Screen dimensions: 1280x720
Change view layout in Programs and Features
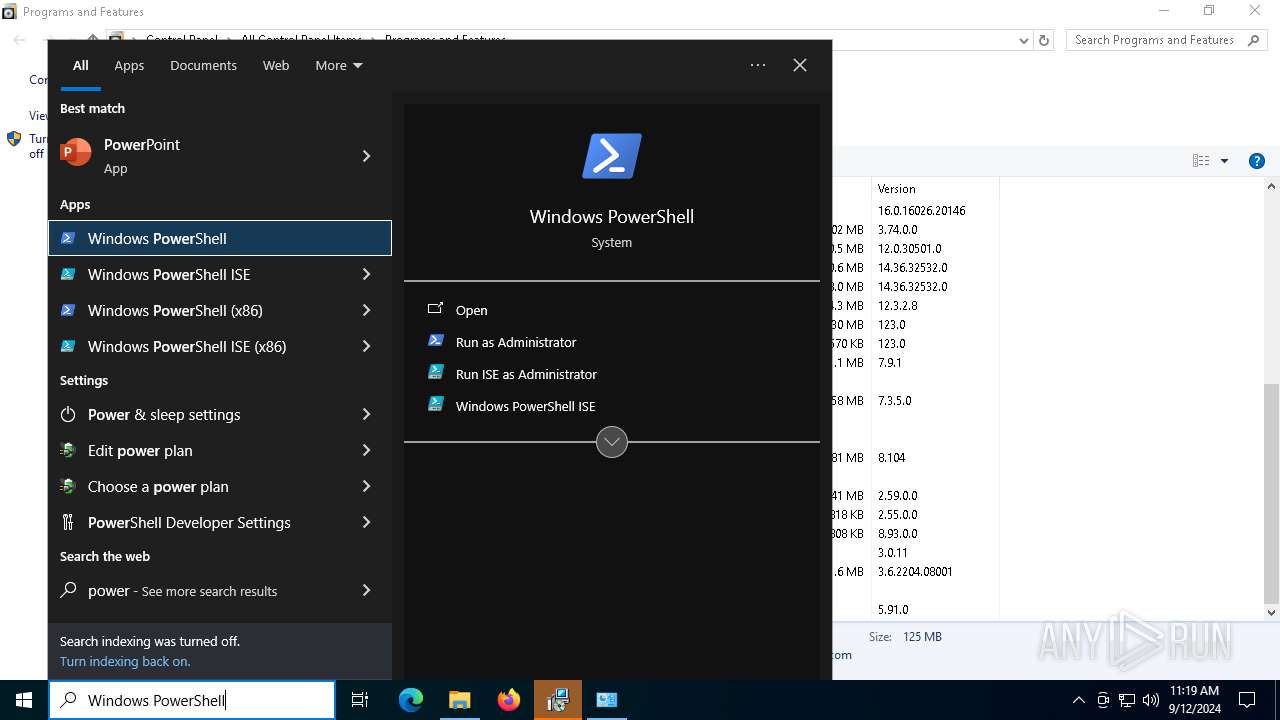(1201, 161)
